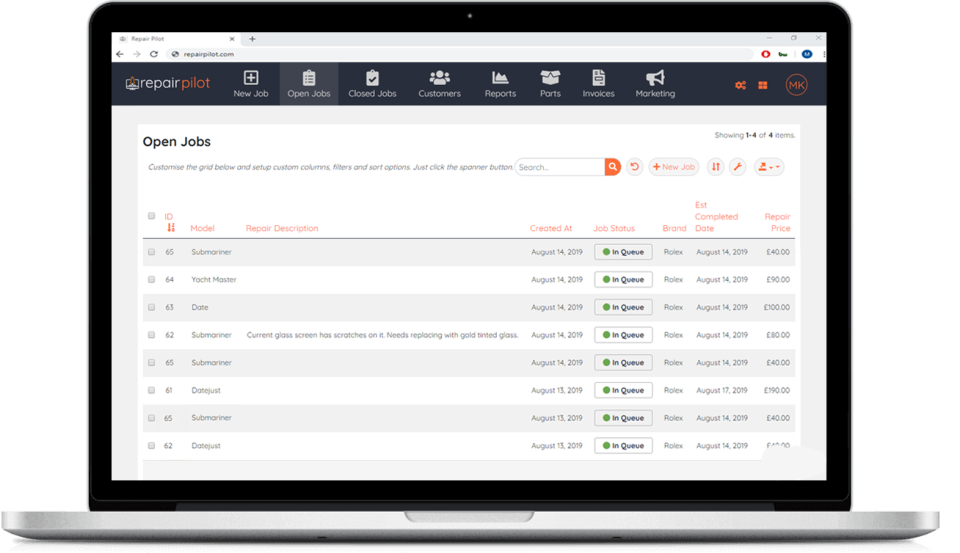
Task: Check the Submariner row created August 13
Action: pos(151,418)
